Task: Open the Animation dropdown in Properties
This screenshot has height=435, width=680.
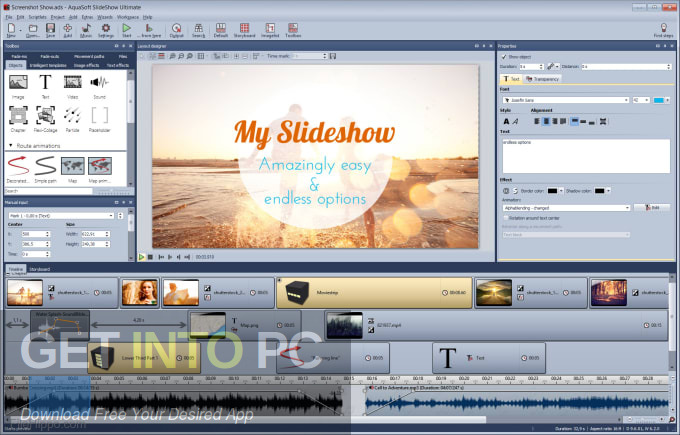Action: pos(627,208)
